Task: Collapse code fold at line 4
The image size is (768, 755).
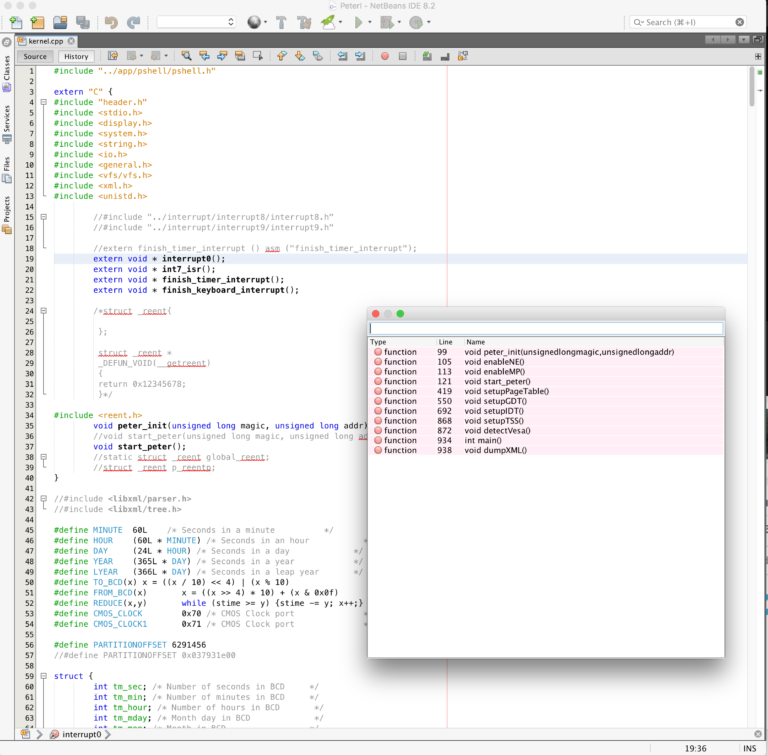Action: (x=44, y=102)
